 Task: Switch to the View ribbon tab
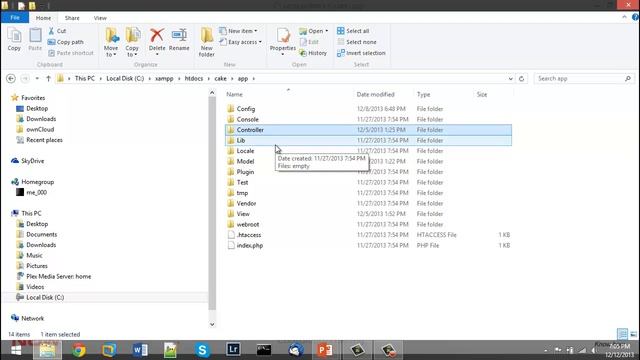tap(100, 18)
